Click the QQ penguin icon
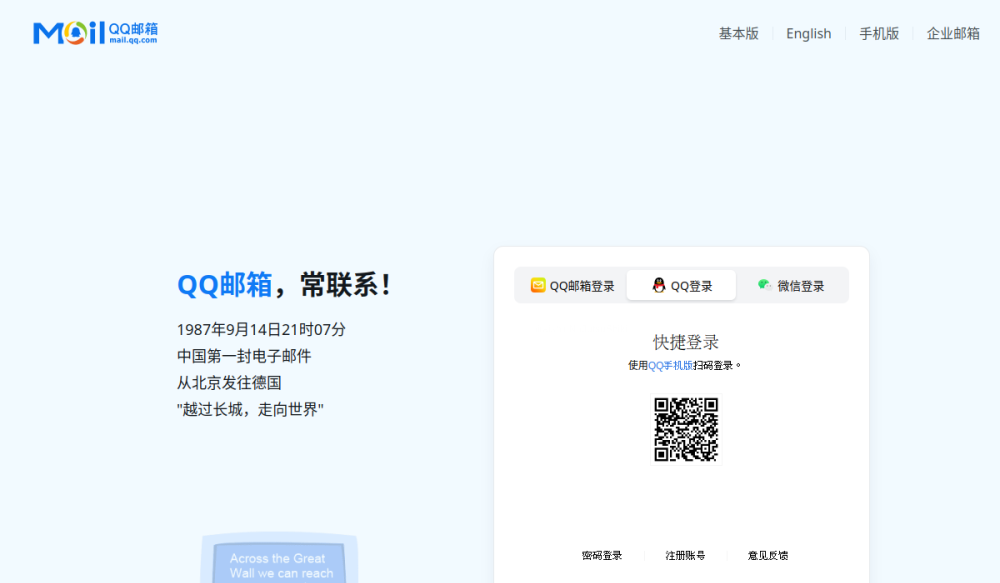This screenshot has height=583, width=1000. click(659, 285)
